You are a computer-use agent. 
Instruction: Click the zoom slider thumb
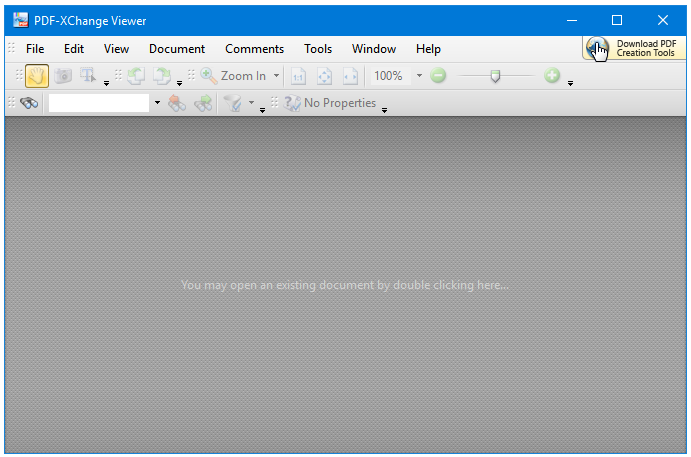point(495,76)
